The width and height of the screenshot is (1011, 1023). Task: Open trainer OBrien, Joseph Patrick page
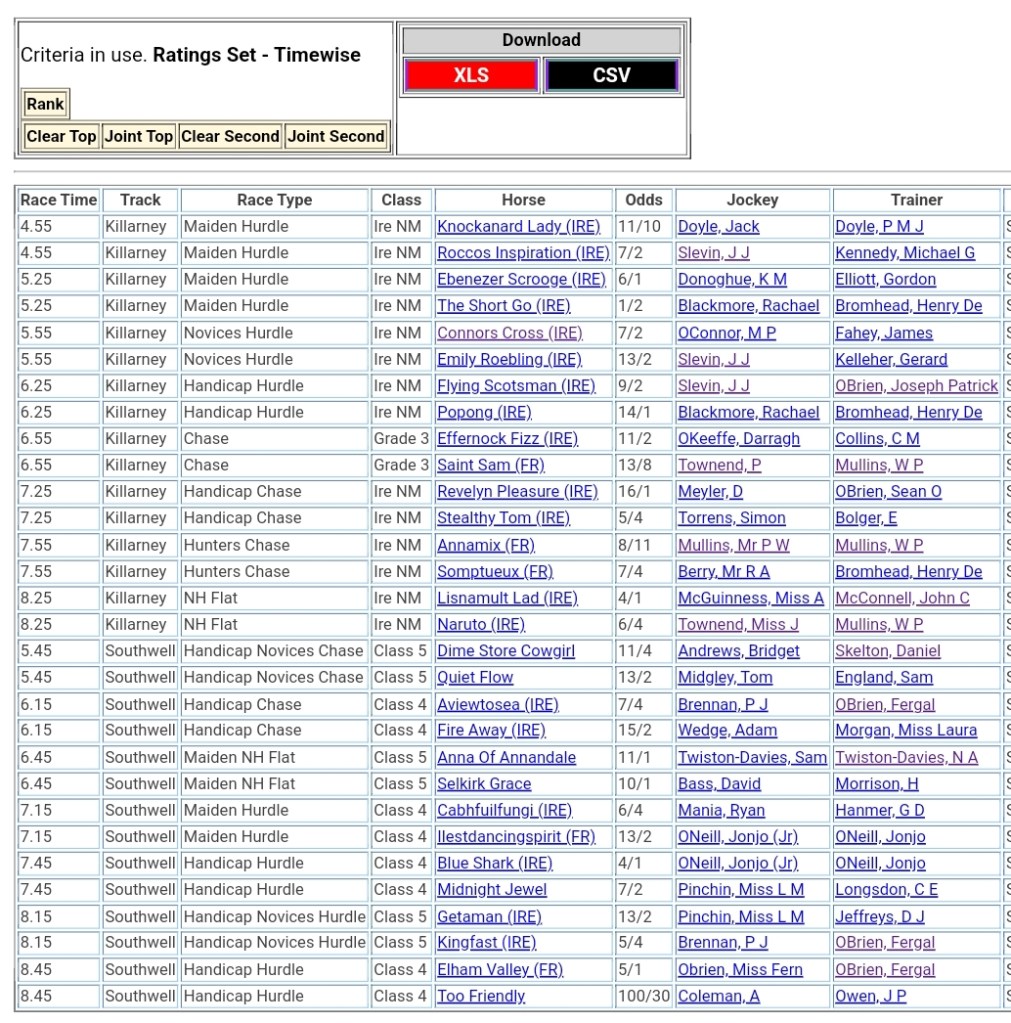click(x=916, y=386)
